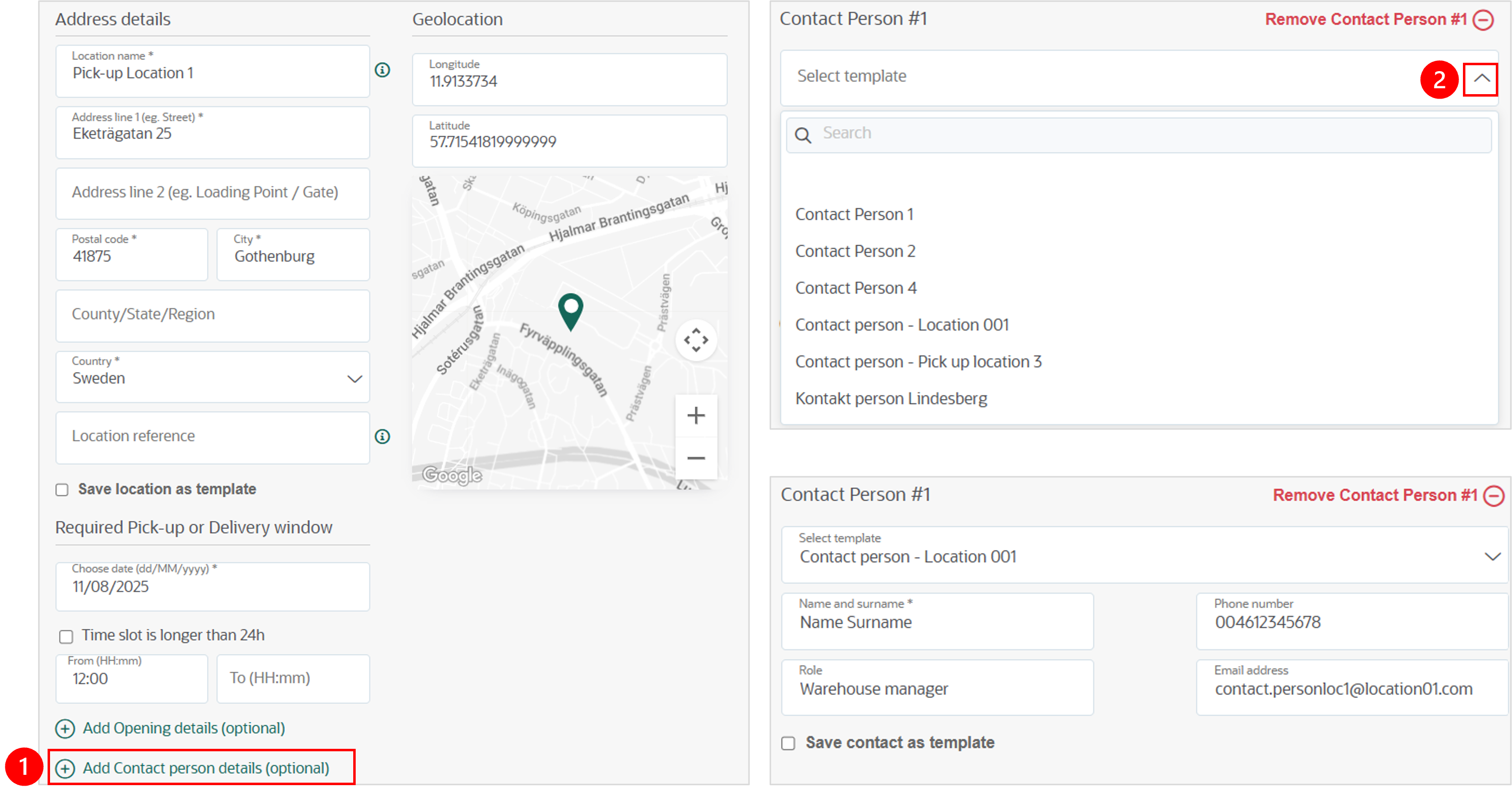Click Add Contact person details (optional) link

tap(206, 768)
